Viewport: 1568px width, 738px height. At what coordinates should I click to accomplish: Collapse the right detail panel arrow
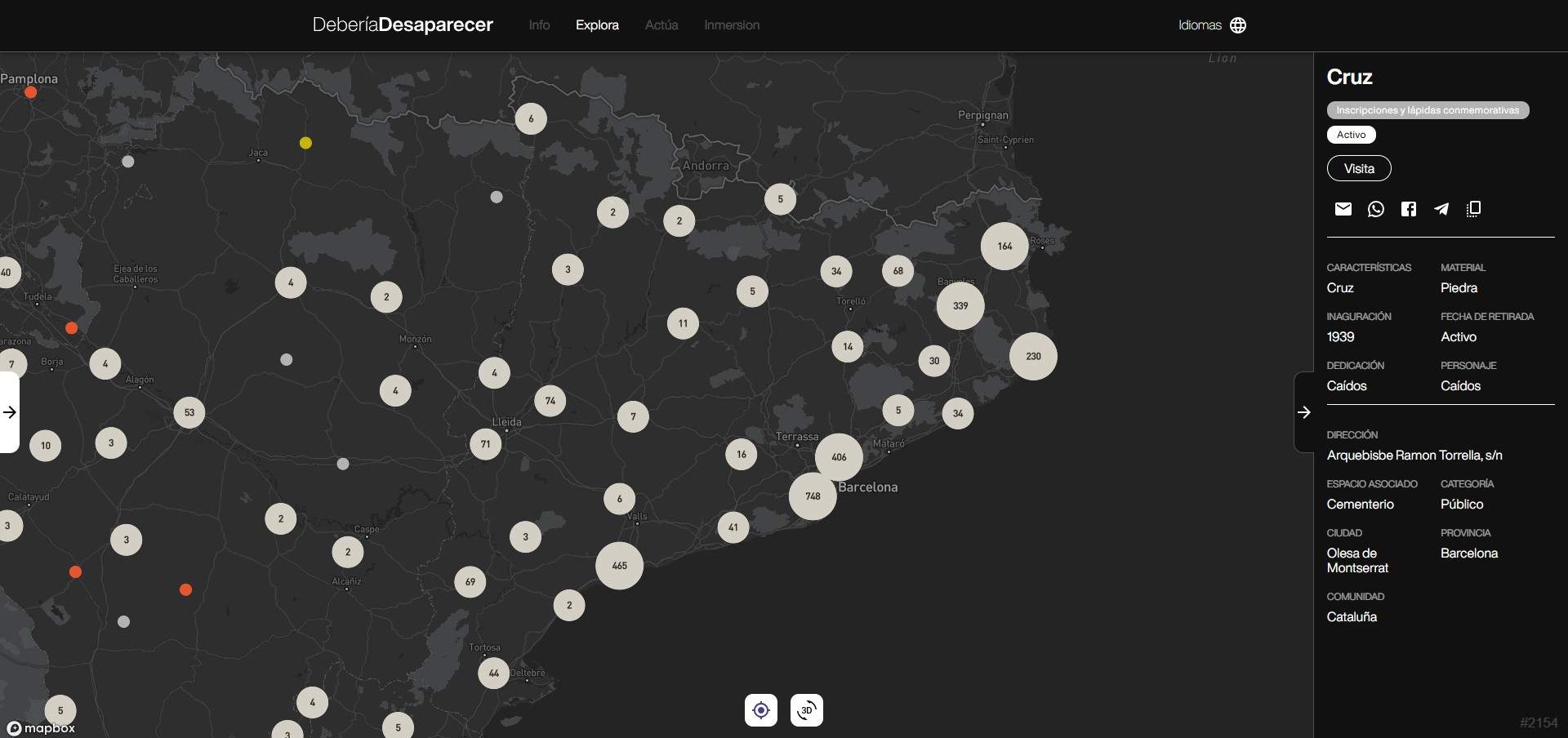[1304, 412]
